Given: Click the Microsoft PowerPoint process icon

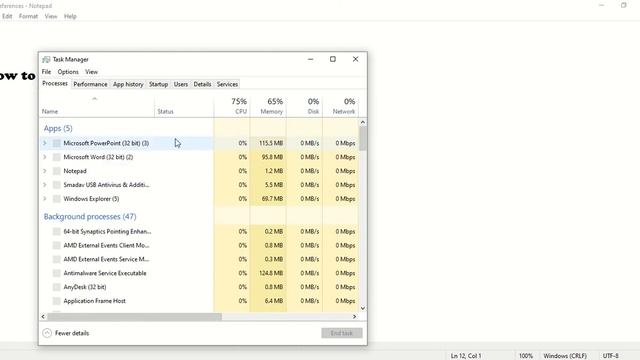Looking at the screenshot, I should coord(57,143).
